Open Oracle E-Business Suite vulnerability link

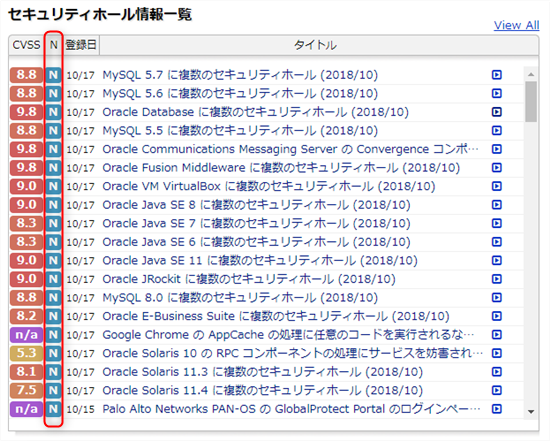click(276, 316)
